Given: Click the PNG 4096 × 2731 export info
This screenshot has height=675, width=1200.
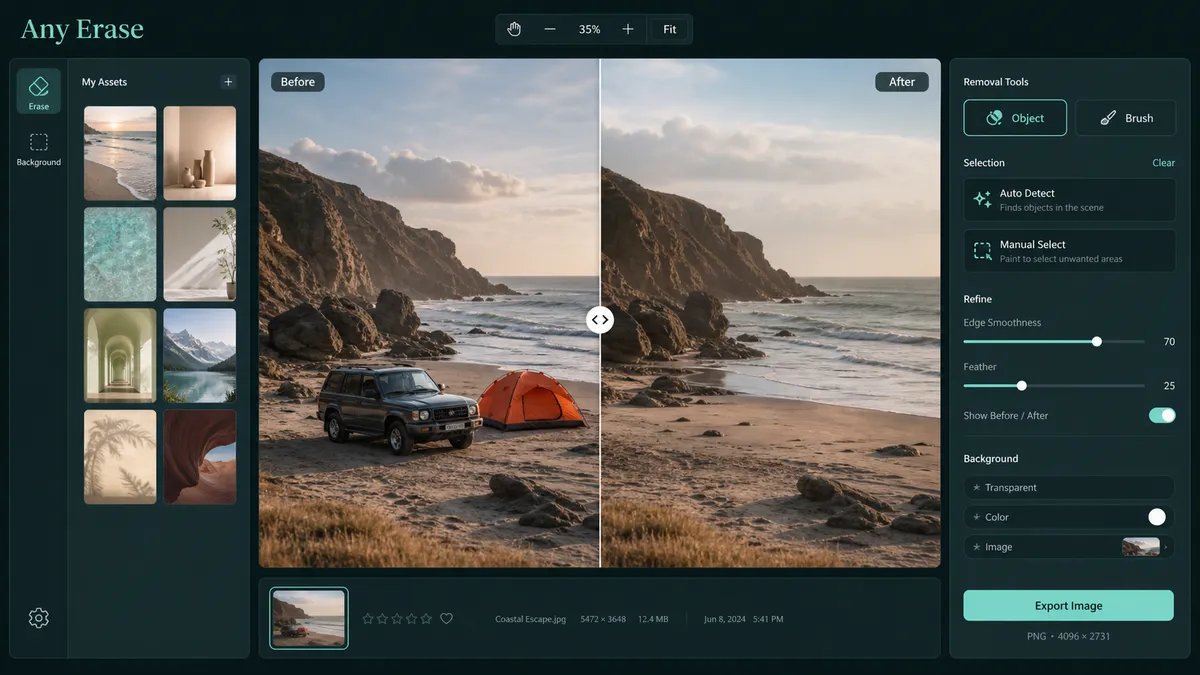Looking at the screenshot, I should (1068, 636).
